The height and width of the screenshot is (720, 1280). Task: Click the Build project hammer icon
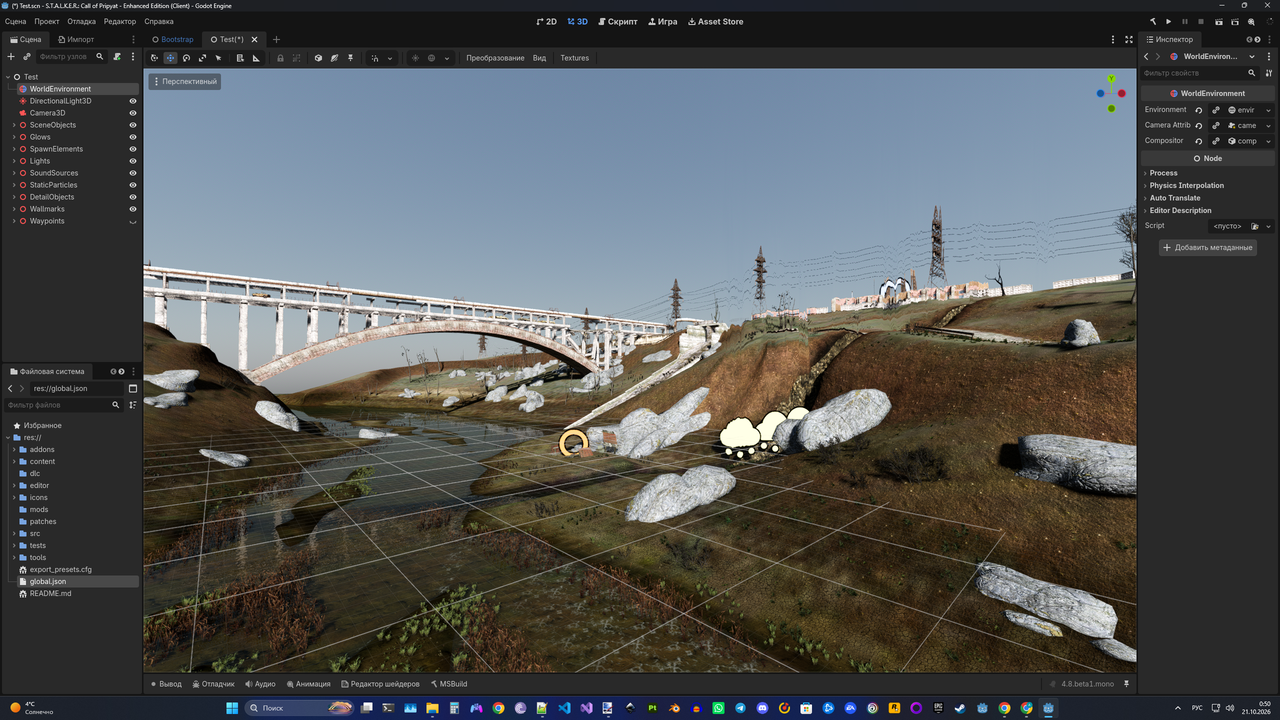[x=1153, y=21]
